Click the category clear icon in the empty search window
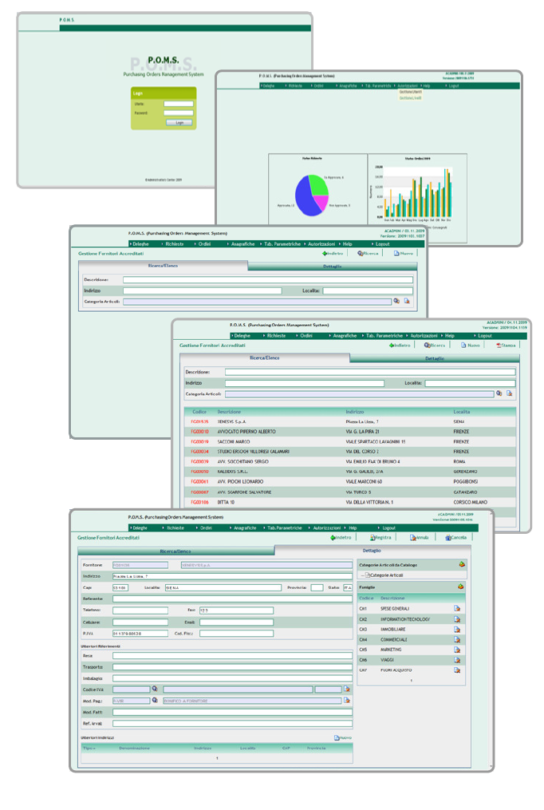Image resolution: width=544 pixels, height=810 pixels. tap(407, 301)
